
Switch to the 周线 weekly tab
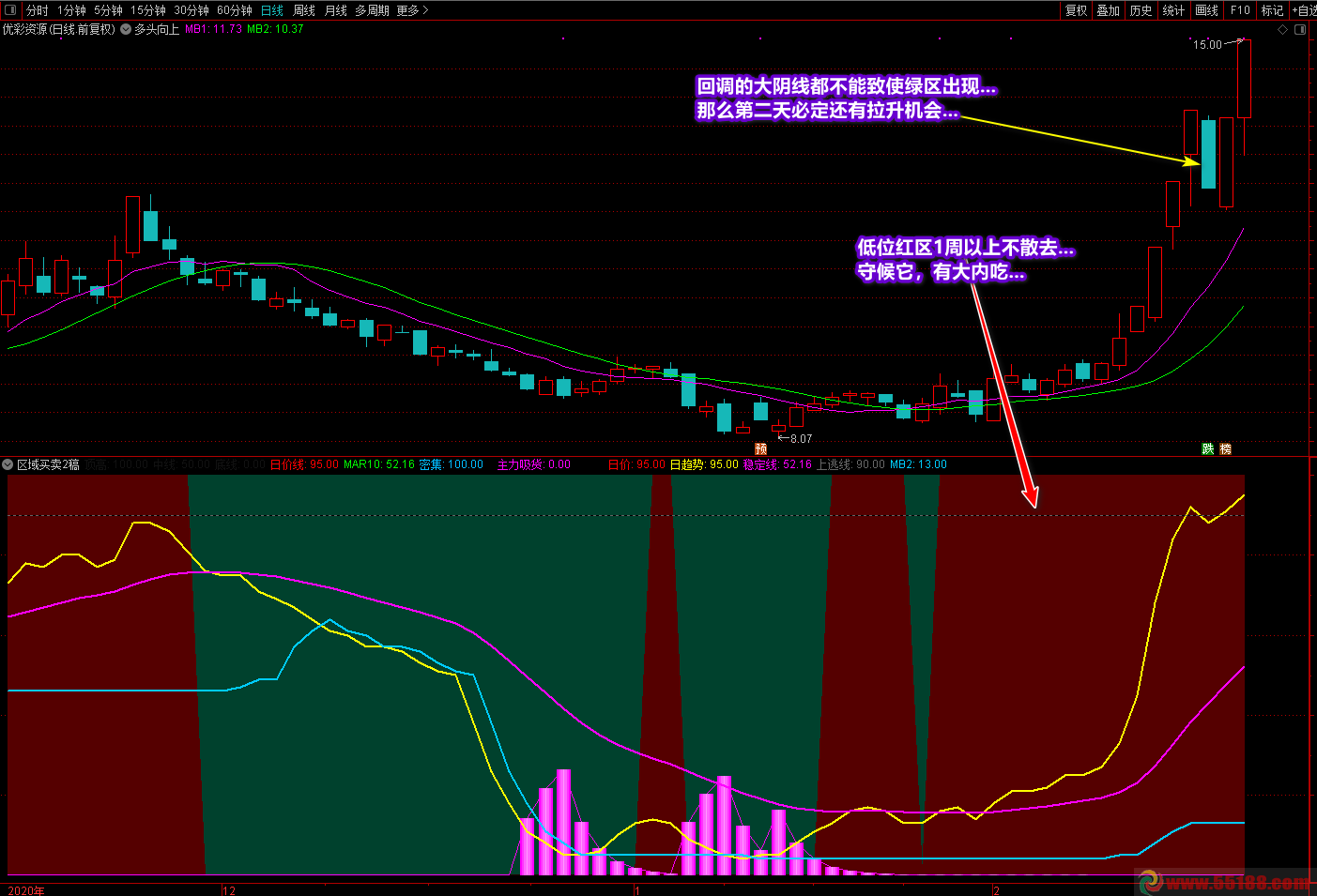pyautogui.click(x=304, y=10)
